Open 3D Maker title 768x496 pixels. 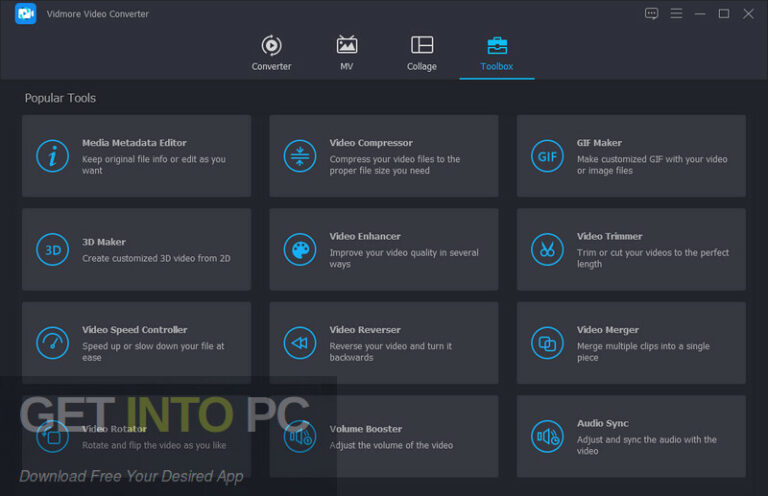[104, 242]
